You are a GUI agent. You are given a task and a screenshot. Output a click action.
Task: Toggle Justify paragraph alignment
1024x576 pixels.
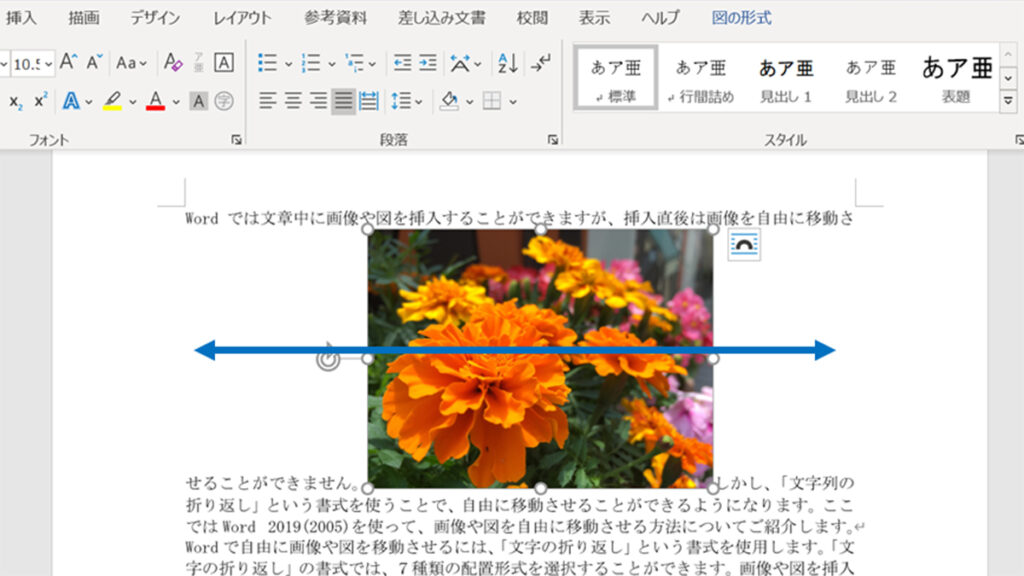343,101
